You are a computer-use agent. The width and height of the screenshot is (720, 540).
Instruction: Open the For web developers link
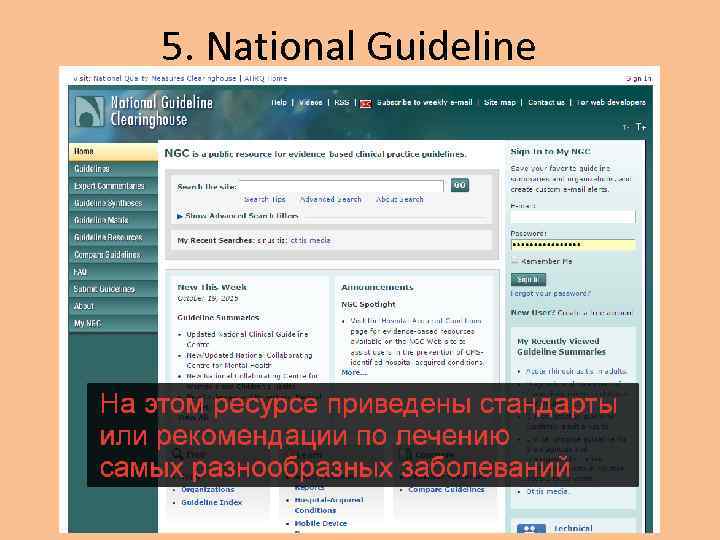pos(611,102)
